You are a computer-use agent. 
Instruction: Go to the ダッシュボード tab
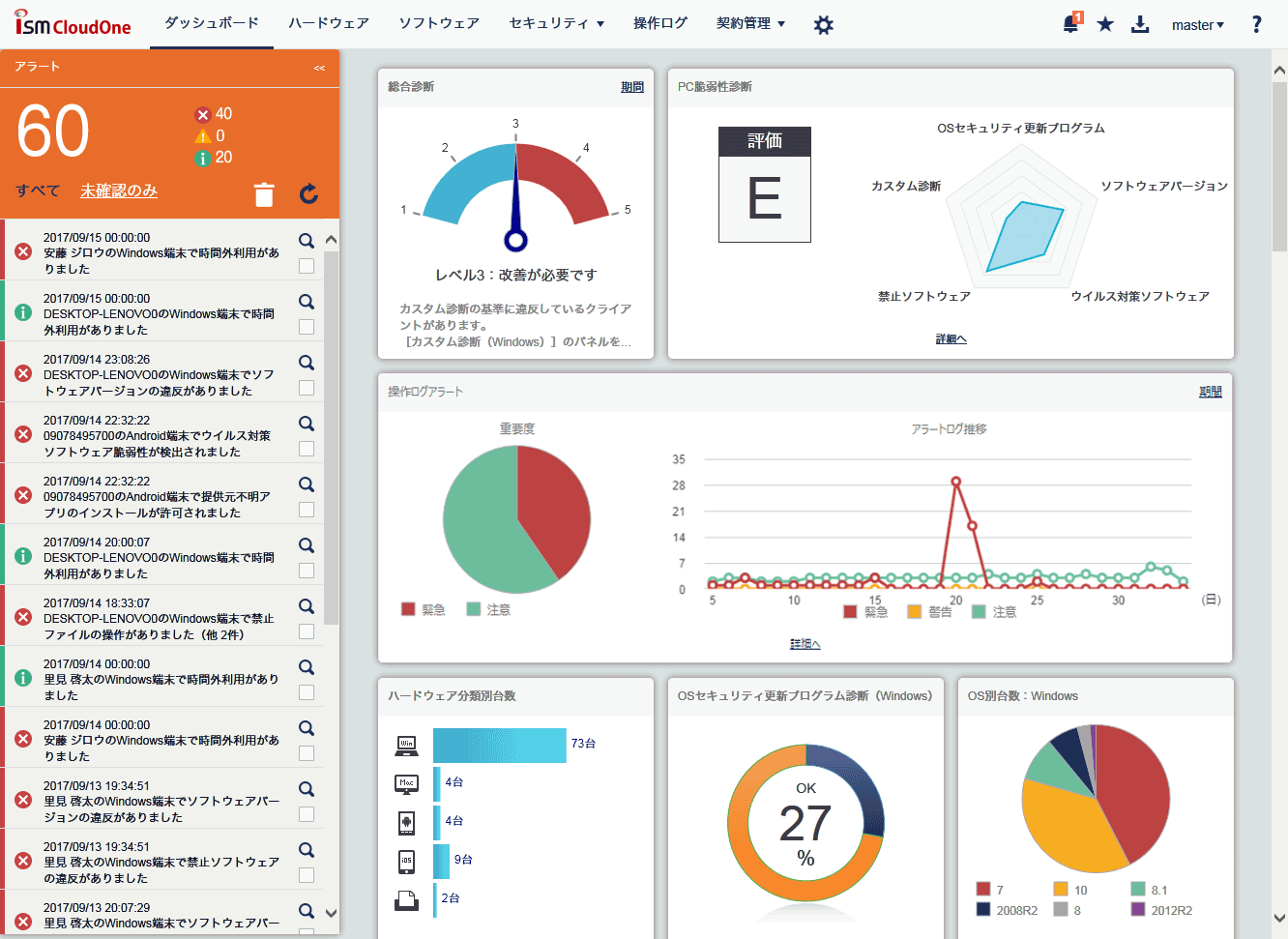tap(212, 23)
